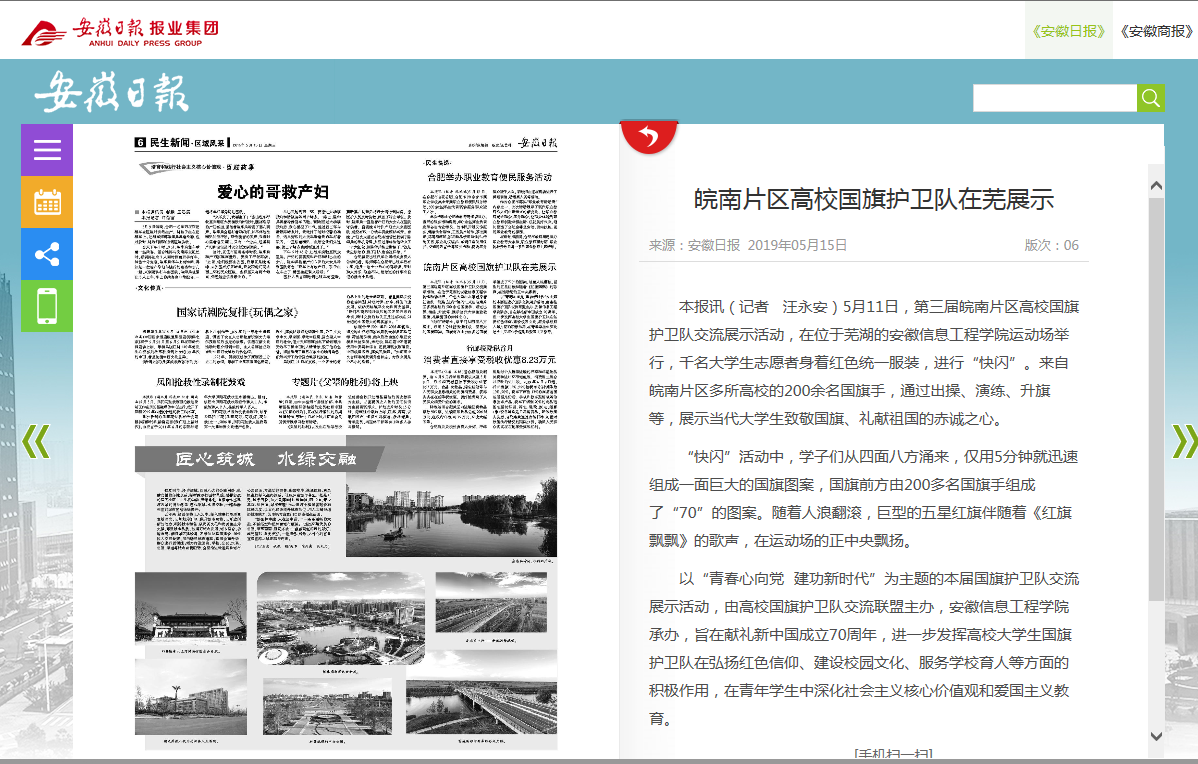Go to previous page with left chevrons

pyautogui.click(x=36, y=441)
